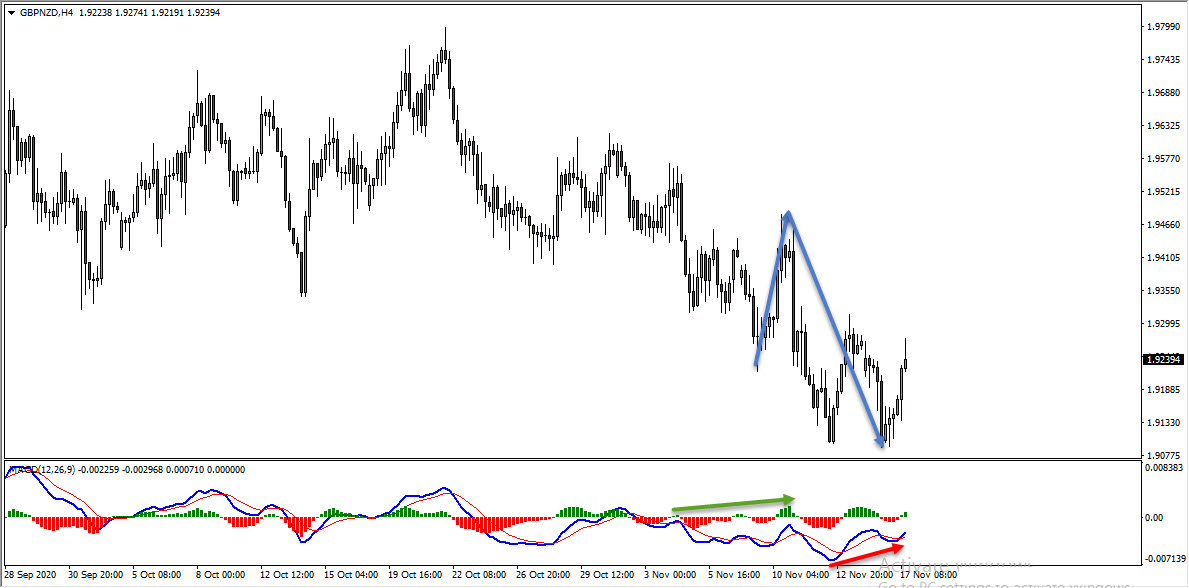The width and height of the screenshot is (1189, 588).
Task: Click the 1.94105 price axis label
Action: click(x=1162, y=258)
